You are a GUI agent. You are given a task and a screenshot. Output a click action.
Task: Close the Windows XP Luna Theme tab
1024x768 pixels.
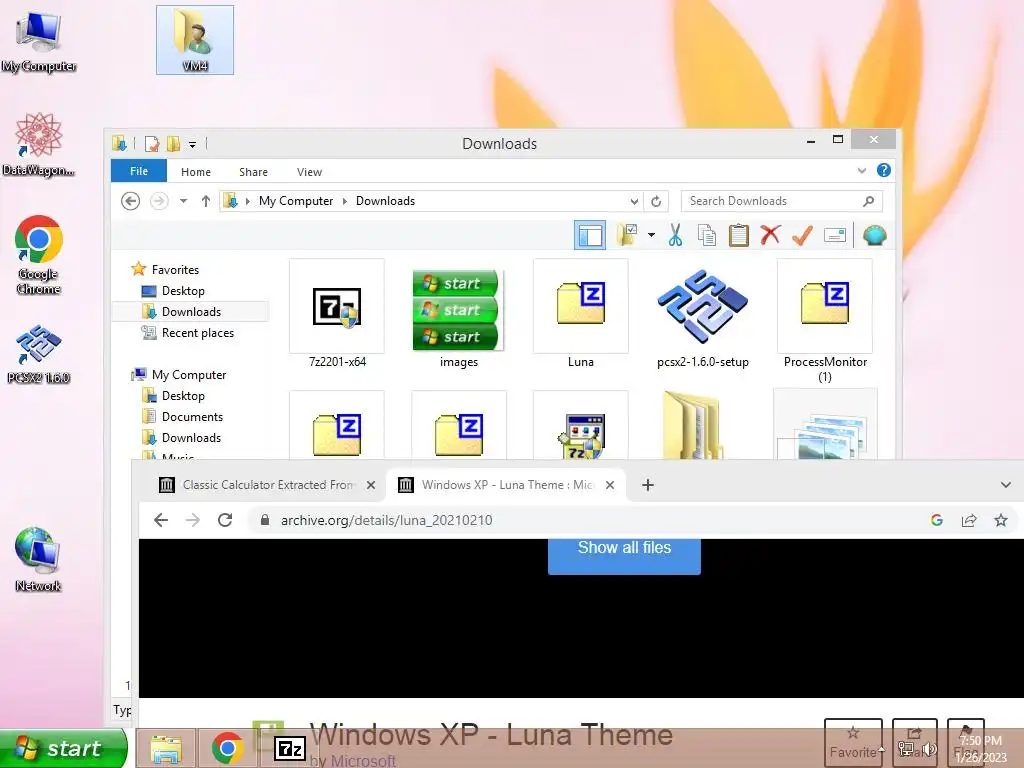point(609,485)
